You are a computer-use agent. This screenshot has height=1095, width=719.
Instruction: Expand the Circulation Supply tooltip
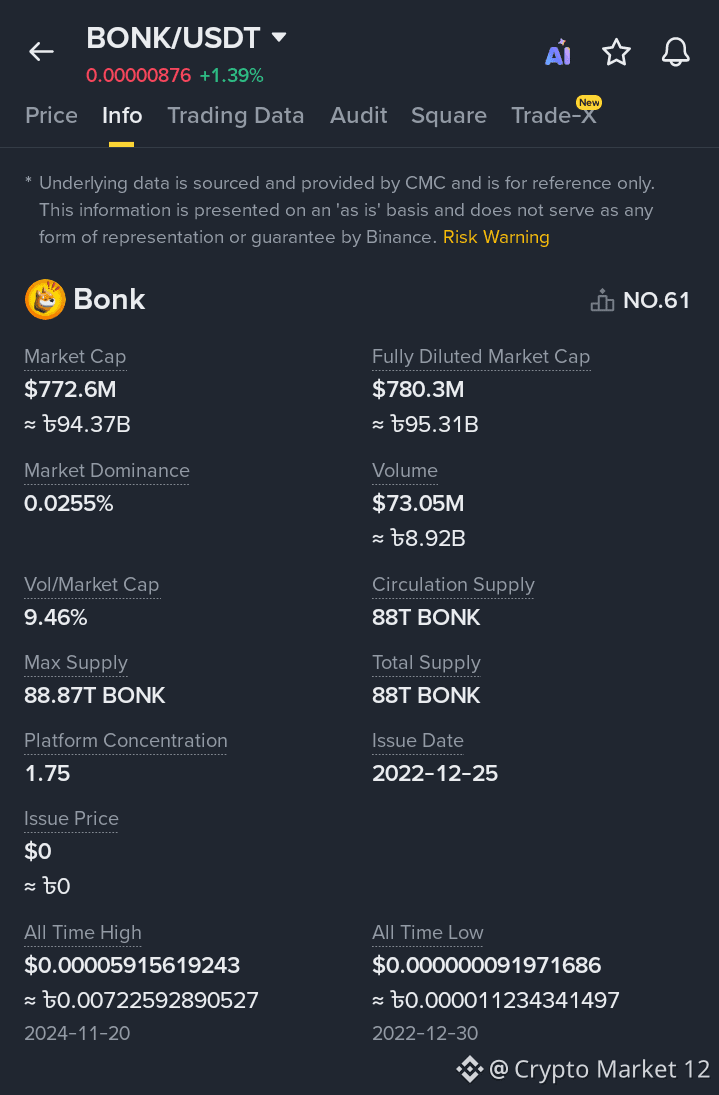pos(453,584)
